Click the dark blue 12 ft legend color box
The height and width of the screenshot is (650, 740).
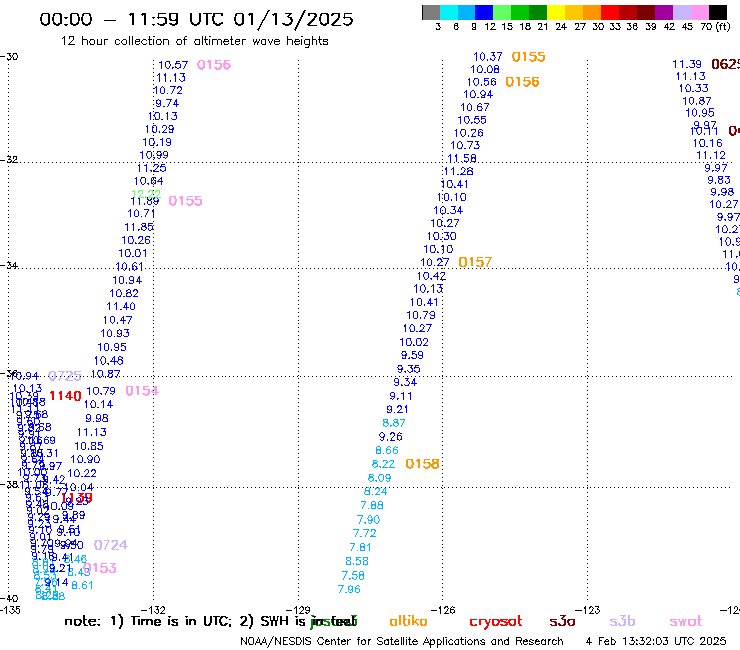pos(484,12)
